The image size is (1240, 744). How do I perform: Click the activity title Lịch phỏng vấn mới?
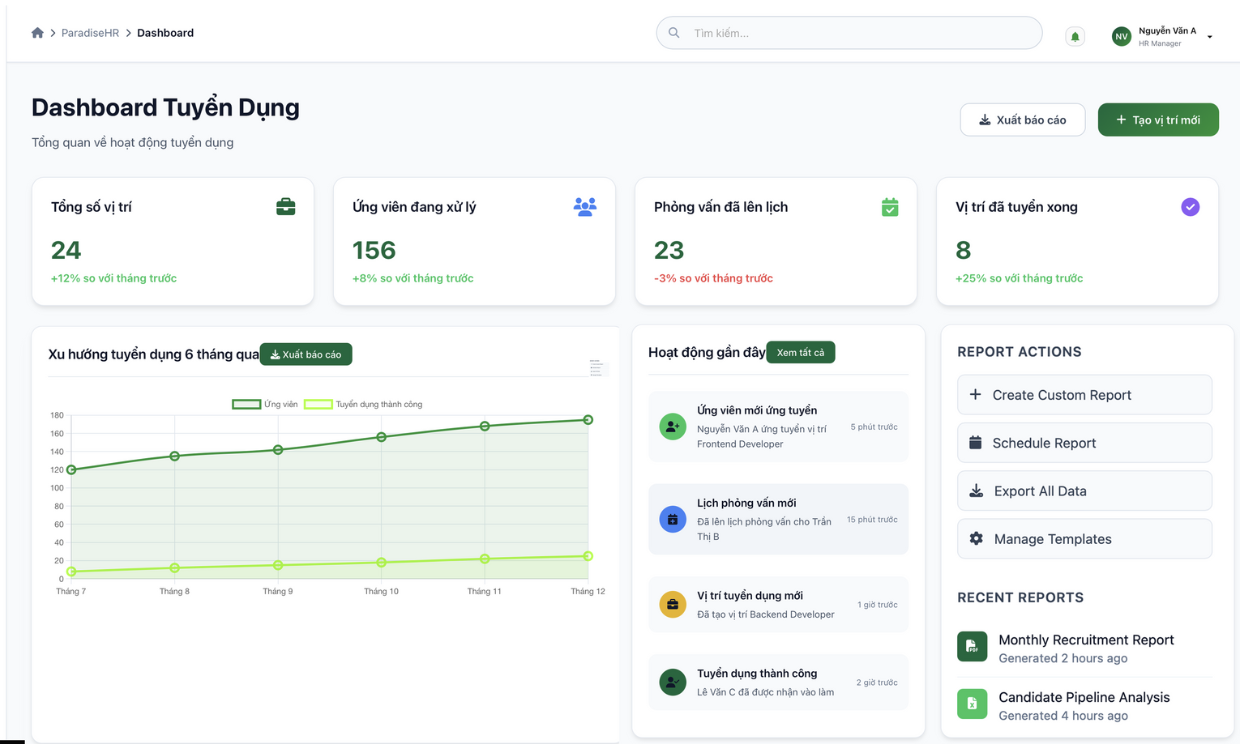click(747, 503)
